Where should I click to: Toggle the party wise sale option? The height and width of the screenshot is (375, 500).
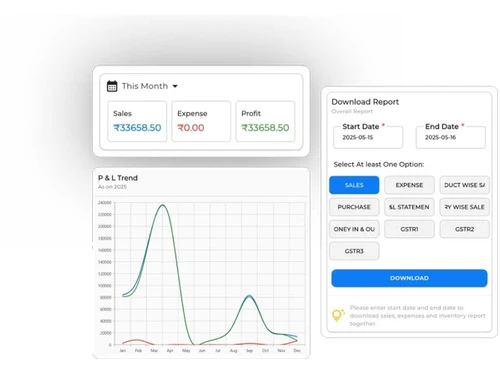tap(464, 207)
